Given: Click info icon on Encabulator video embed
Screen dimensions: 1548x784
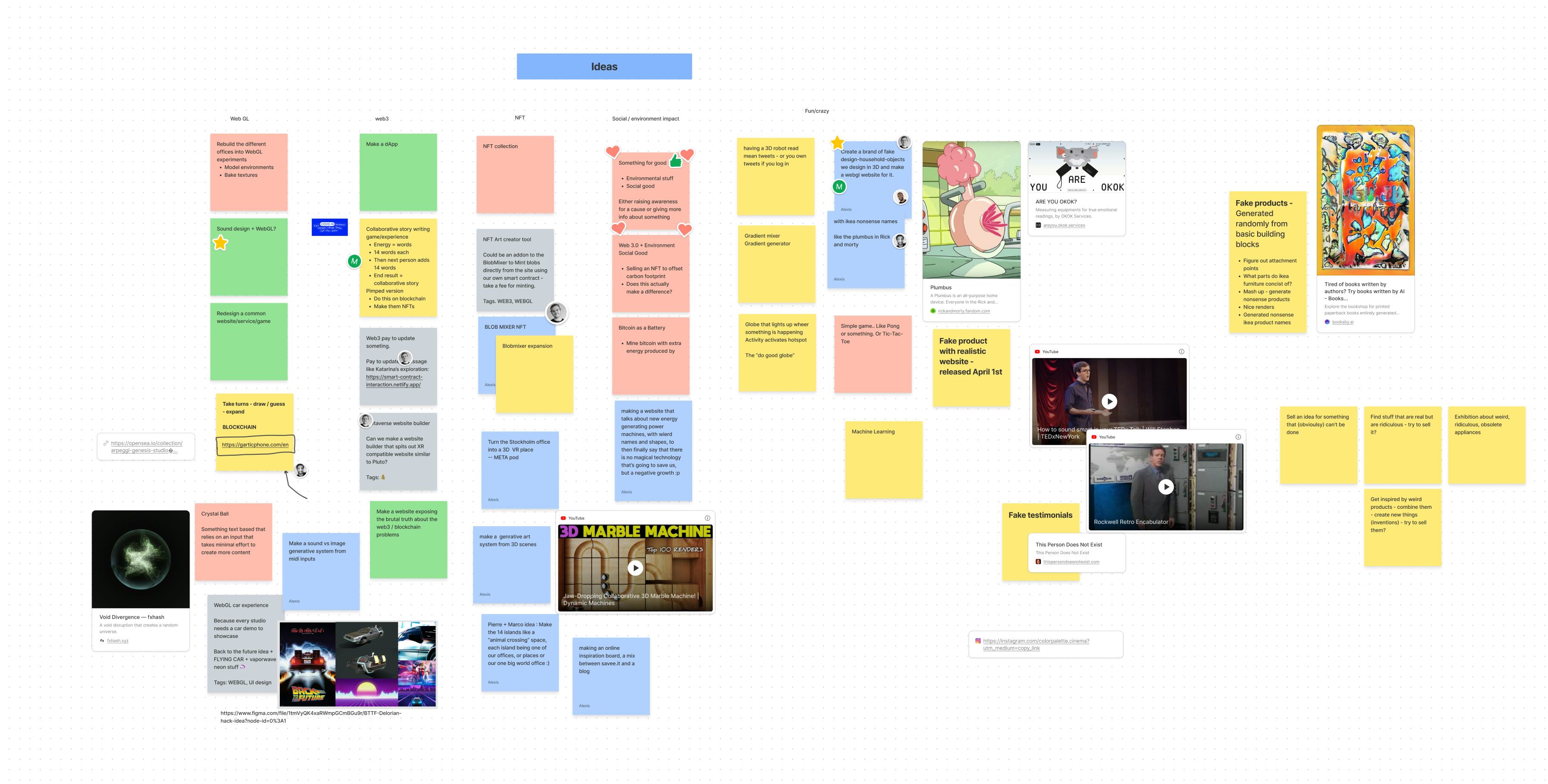Looking at the screenshot, I should 1237,437.
